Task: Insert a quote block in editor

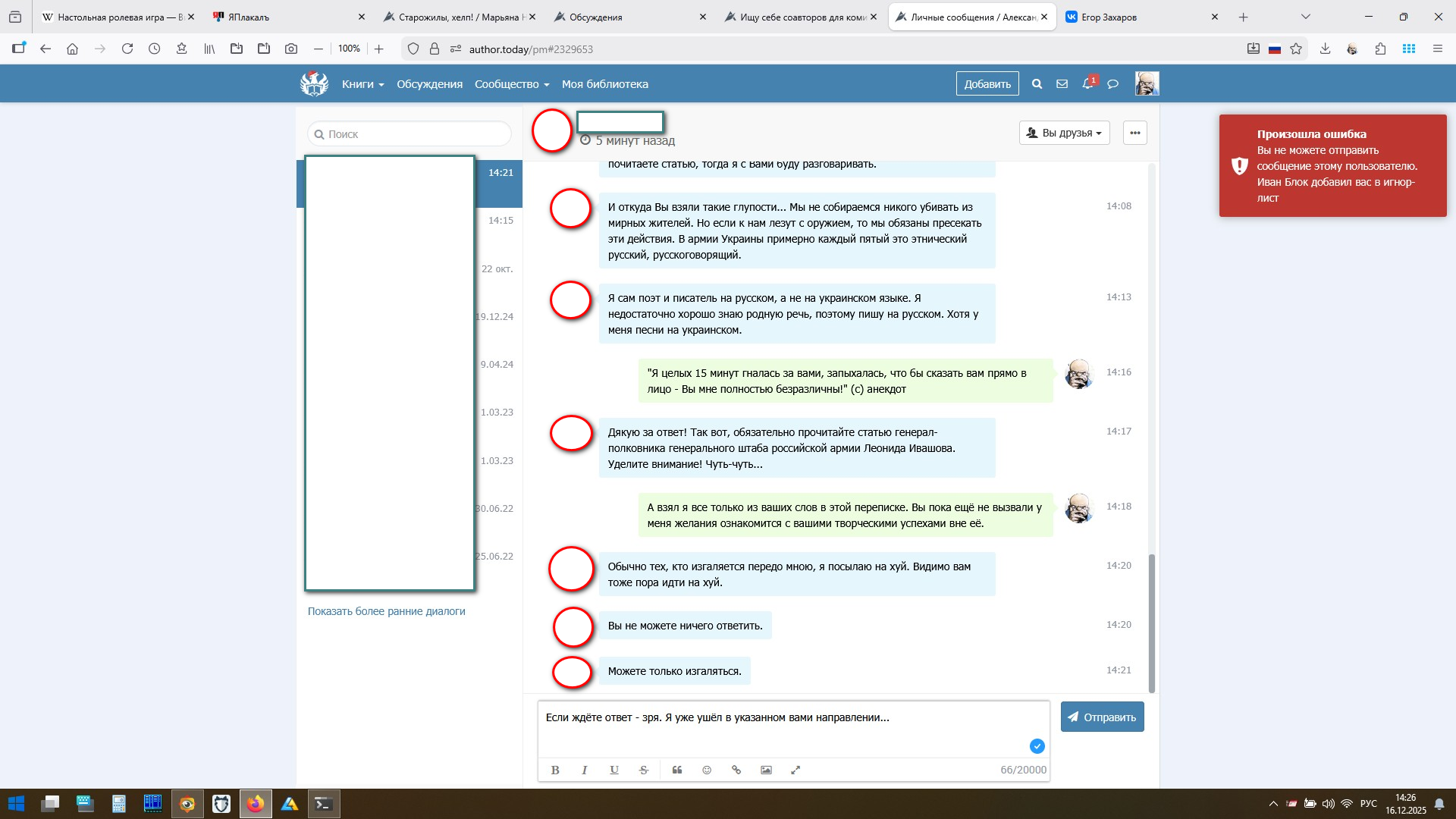Action: pyautogui.click(x=677, y=770)
